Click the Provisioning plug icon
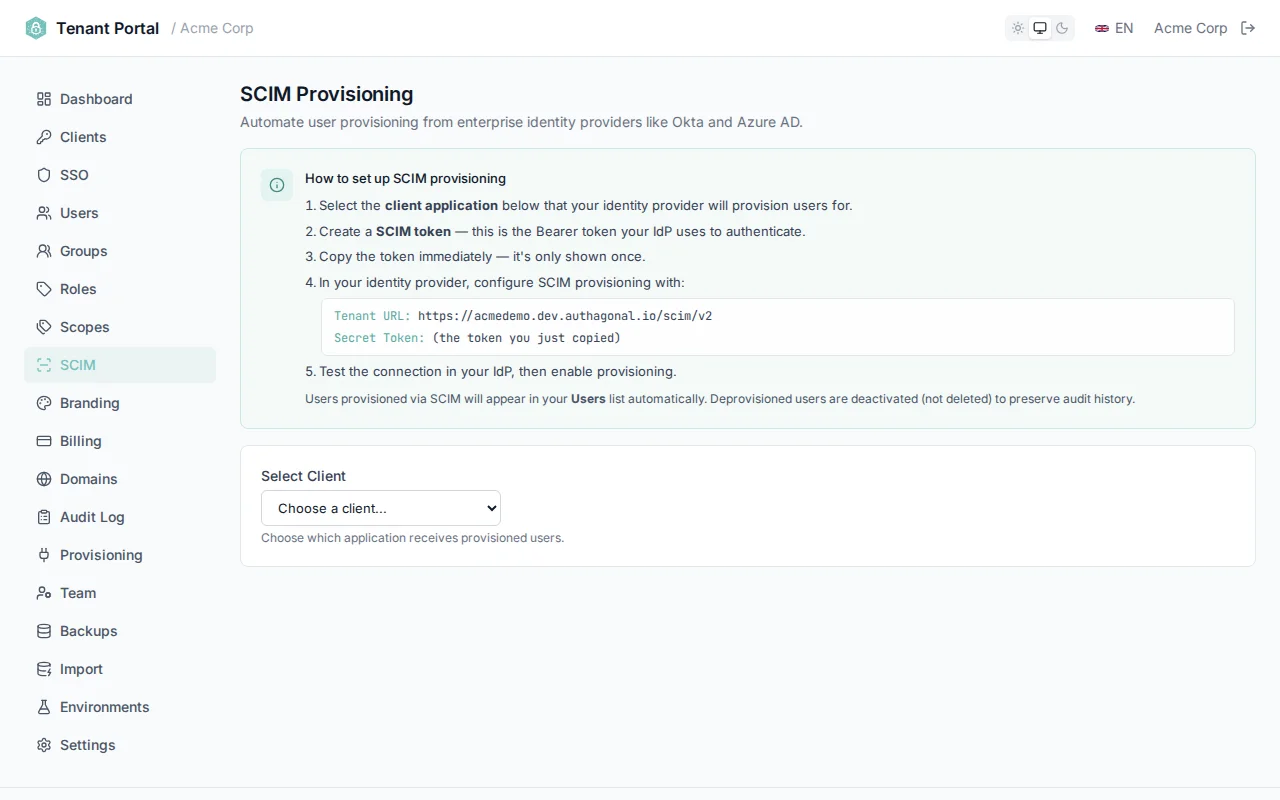This screenshot has height=800, width=1280. click(44, 555)
